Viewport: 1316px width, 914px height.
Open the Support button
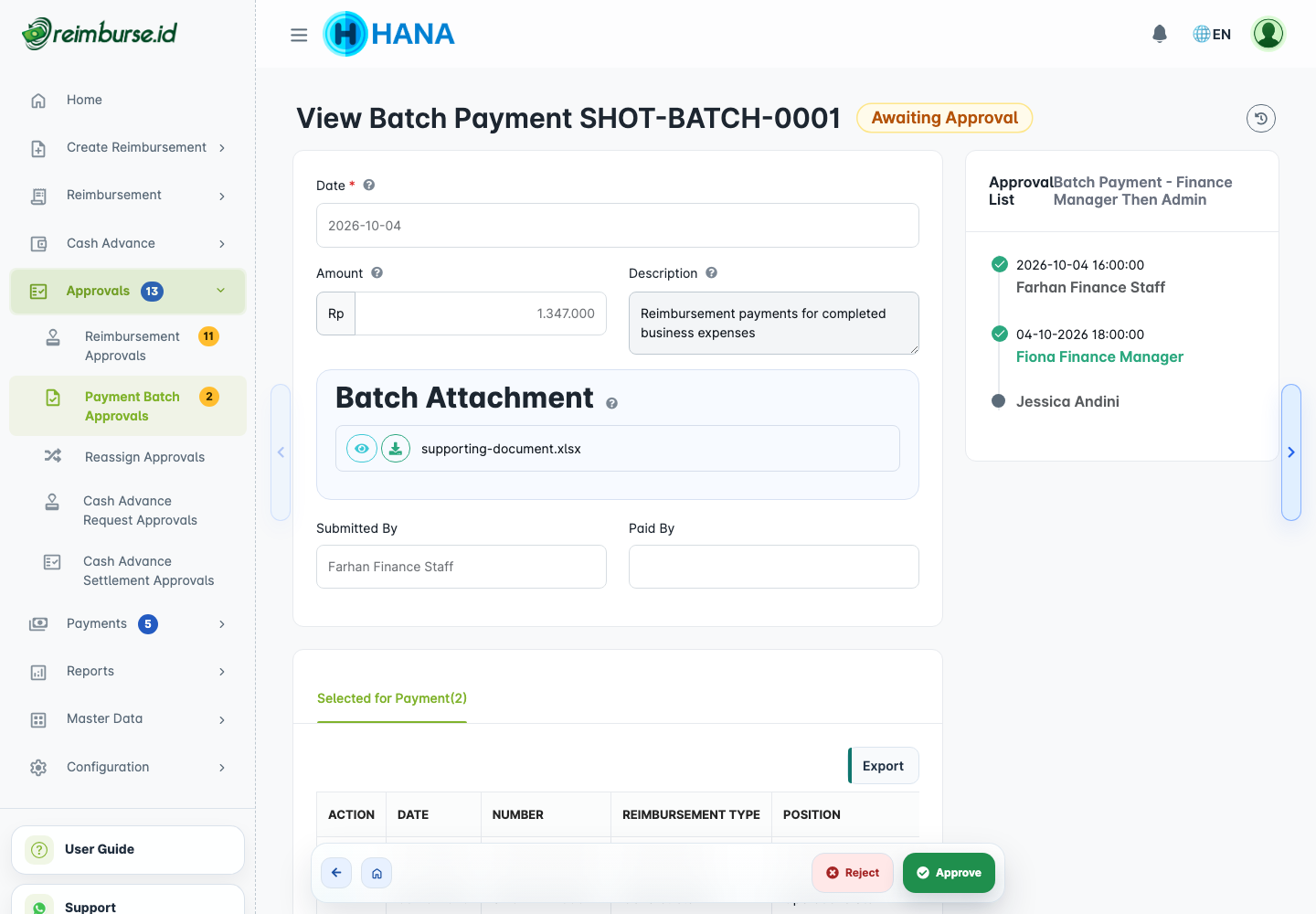tap(128, 900)
